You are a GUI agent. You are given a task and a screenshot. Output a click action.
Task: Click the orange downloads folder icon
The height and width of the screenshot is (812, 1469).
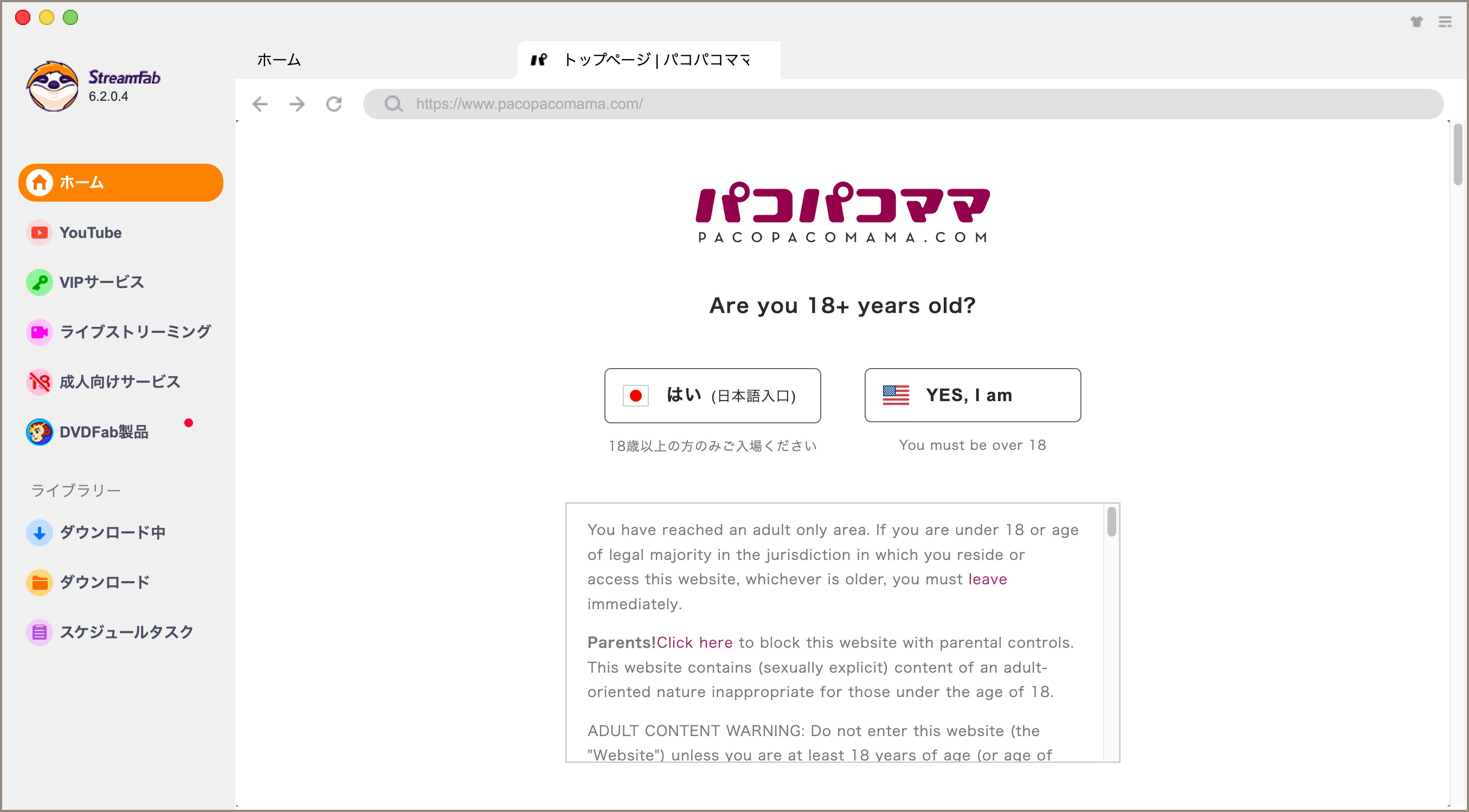click(x=40, y=582)
